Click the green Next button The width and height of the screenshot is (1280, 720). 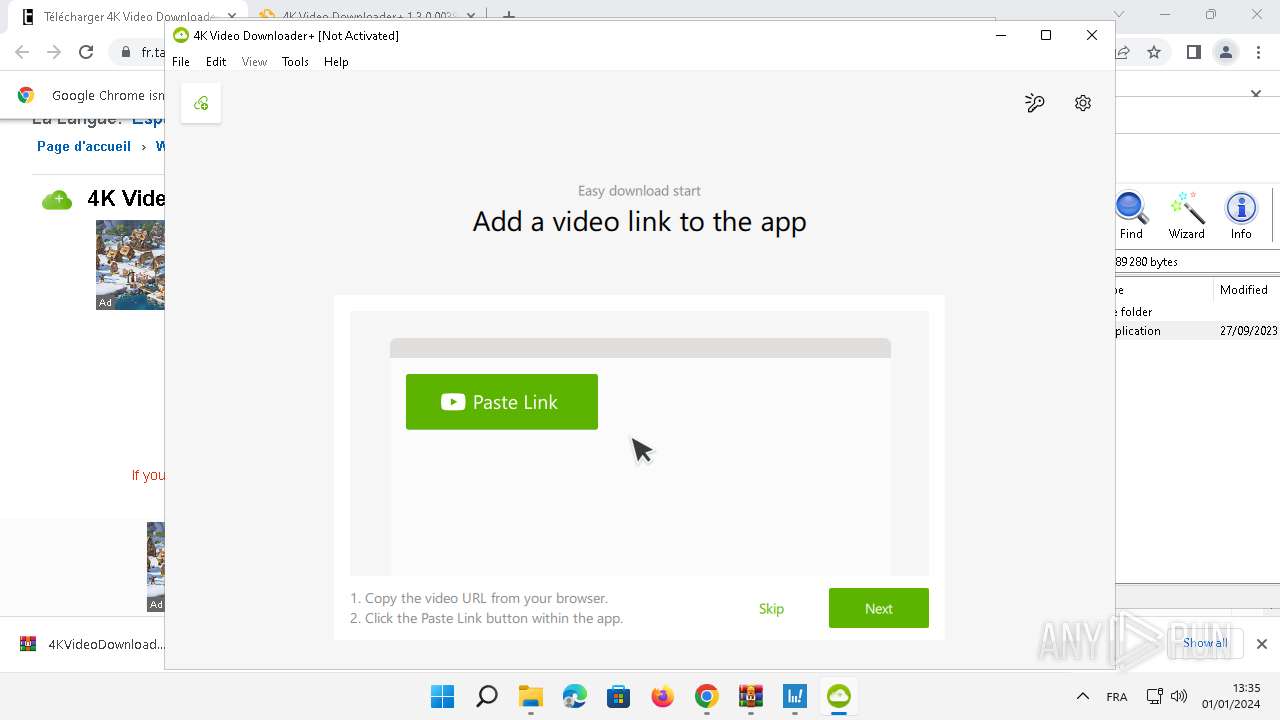coord(879,608)
